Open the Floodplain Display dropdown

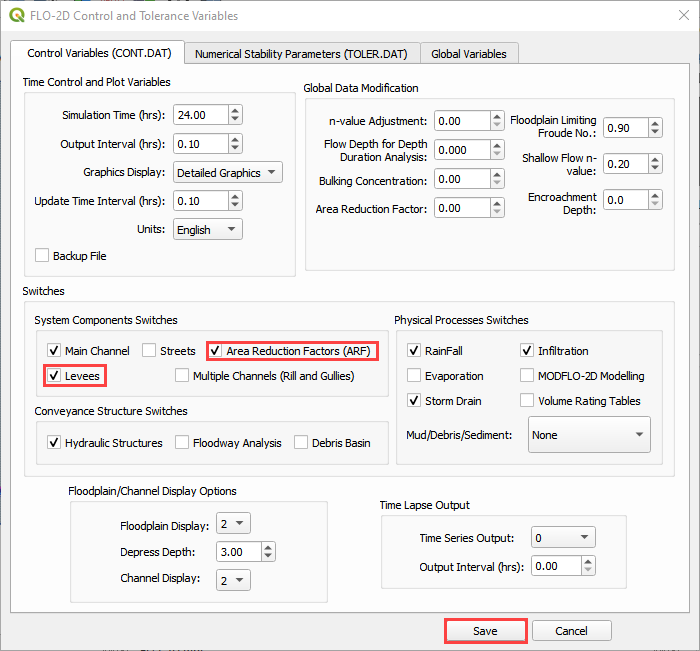tap(234, 525)
